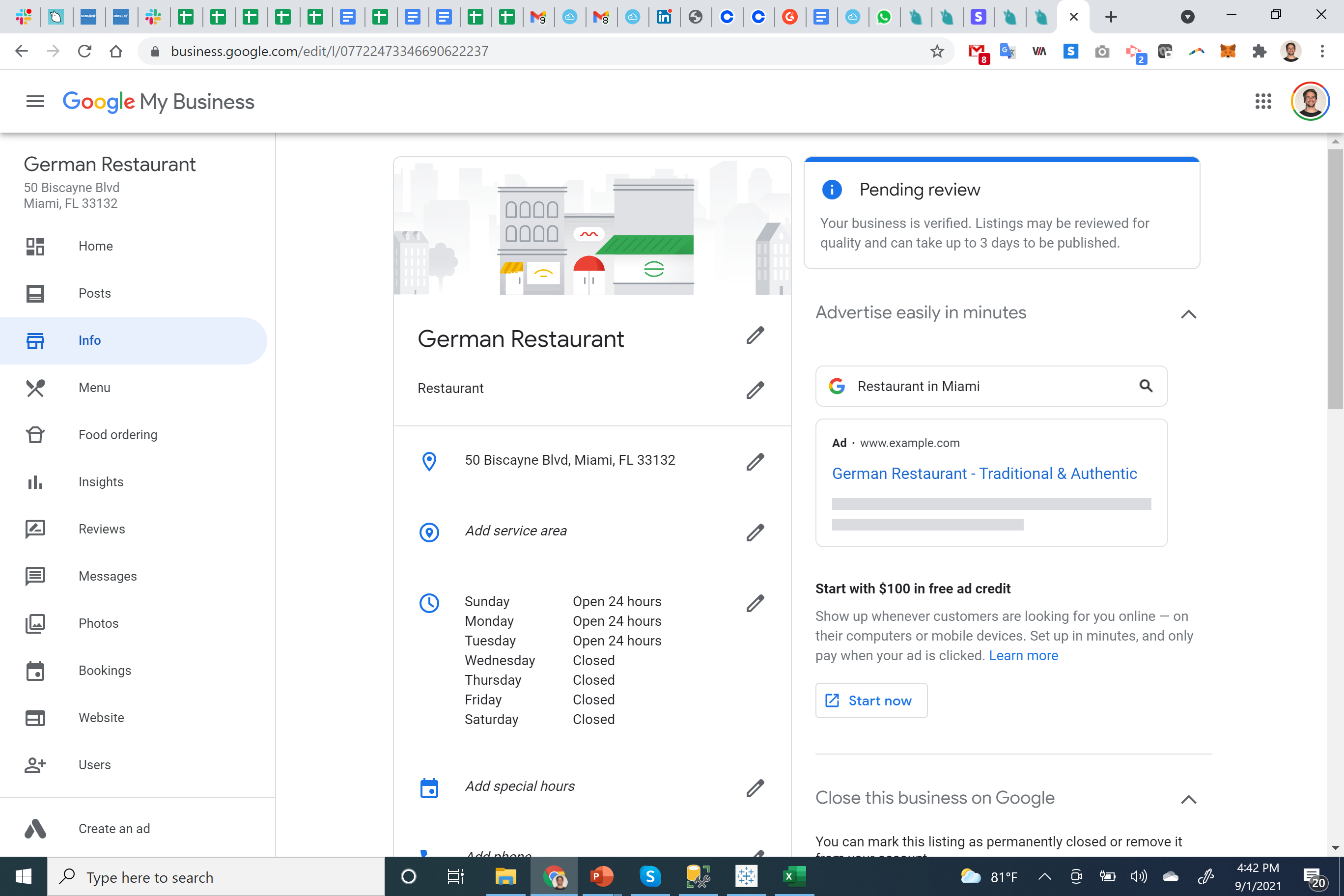The width and height of the screenshot is (1344, 896).
Task: Switch to the LinkedIn browser tab
Action: click(x=664, y=17)
